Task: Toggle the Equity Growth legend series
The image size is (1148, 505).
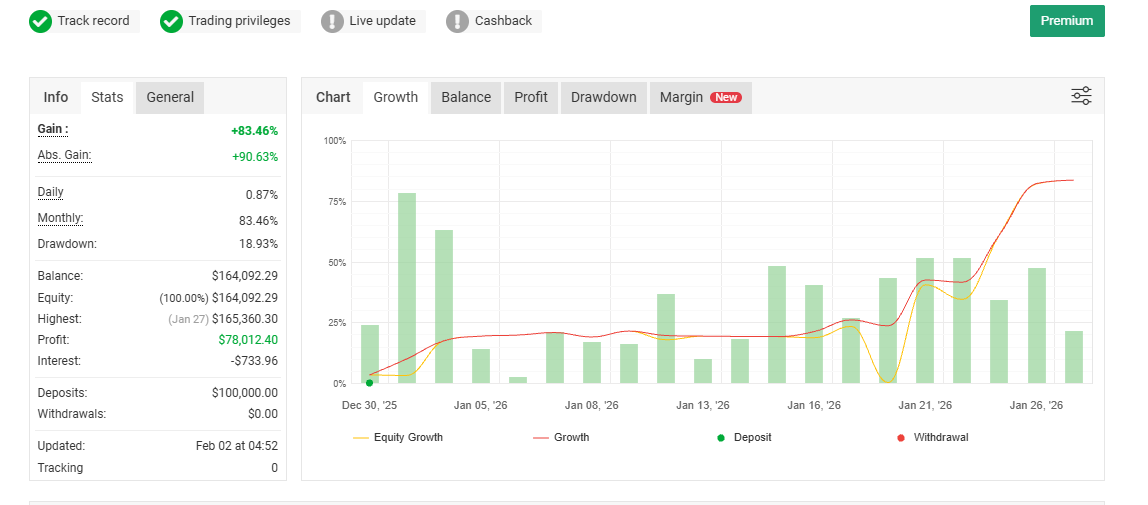Action: click(x=398, y=438)
